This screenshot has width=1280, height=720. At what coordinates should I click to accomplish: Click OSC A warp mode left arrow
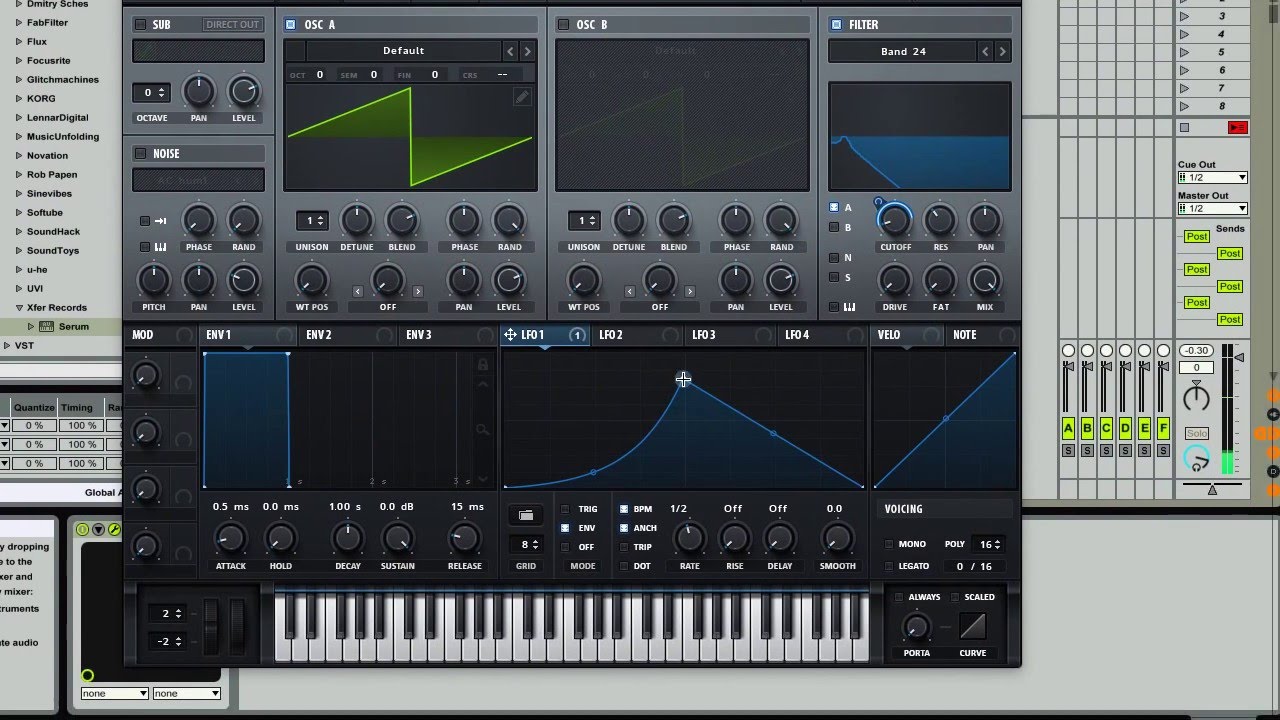point(358,291)
